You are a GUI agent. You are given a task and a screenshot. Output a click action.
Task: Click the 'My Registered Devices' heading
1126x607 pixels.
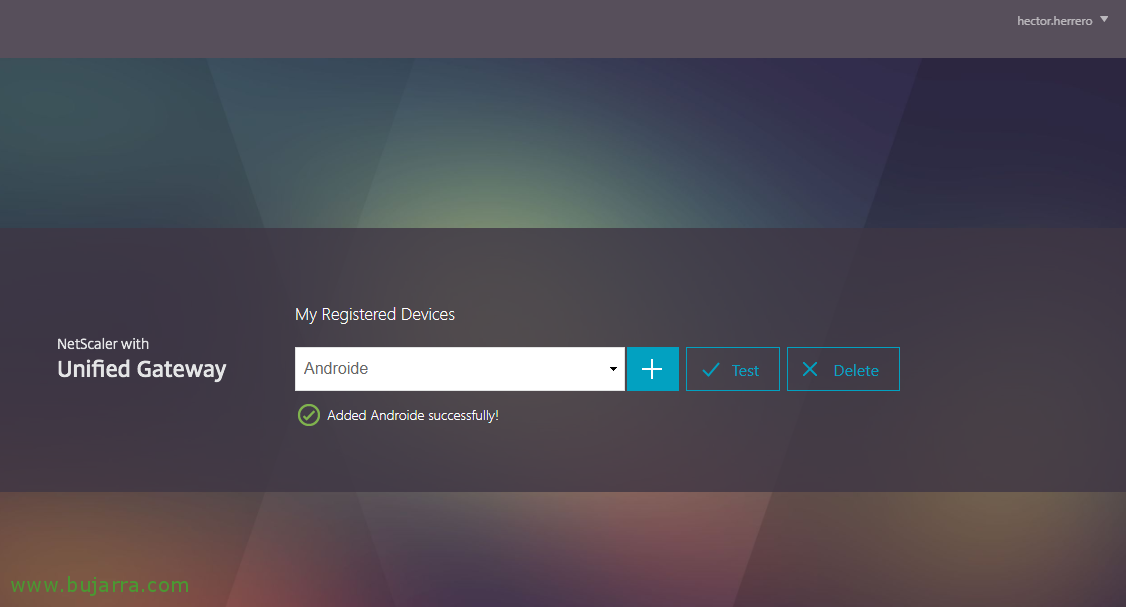tap(375, 315)
